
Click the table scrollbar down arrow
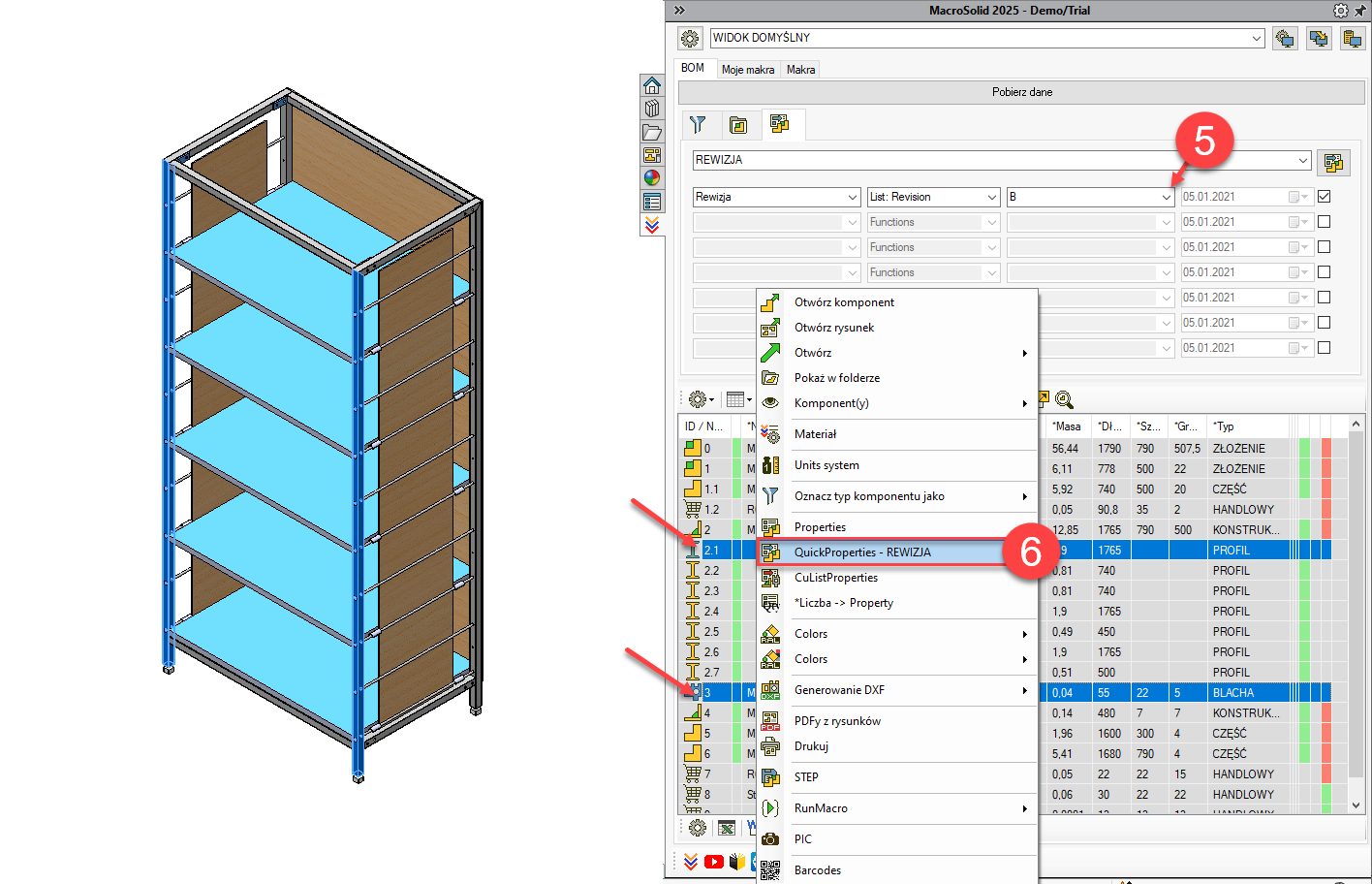(1356, 805)
